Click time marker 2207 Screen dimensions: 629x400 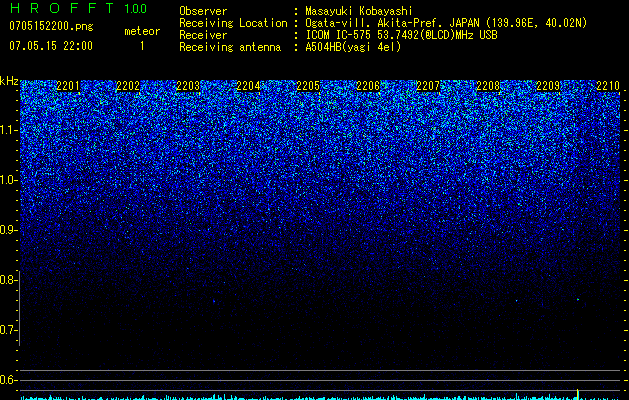tap(428, 86)
